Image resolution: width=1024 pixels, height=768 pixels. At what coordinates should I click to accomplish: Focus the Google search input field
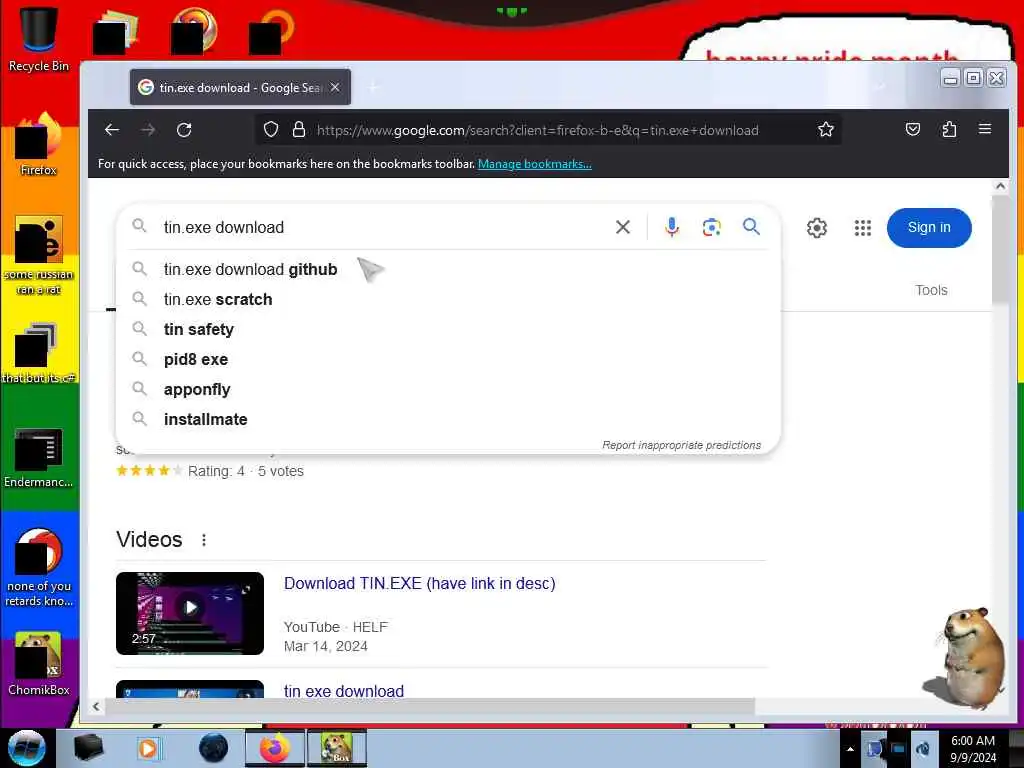tap(385, 227)
